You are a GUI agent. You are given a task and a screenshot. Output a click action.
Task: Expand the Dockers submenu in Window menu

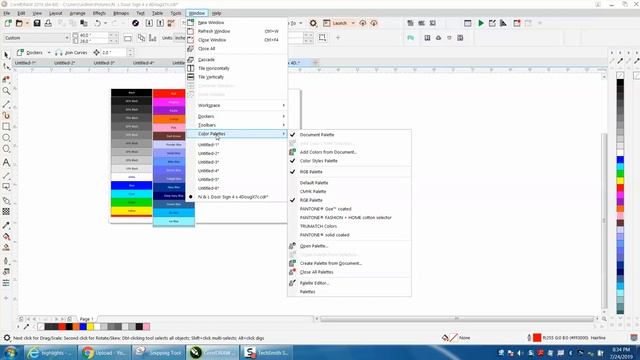click(x=237, y=116)
